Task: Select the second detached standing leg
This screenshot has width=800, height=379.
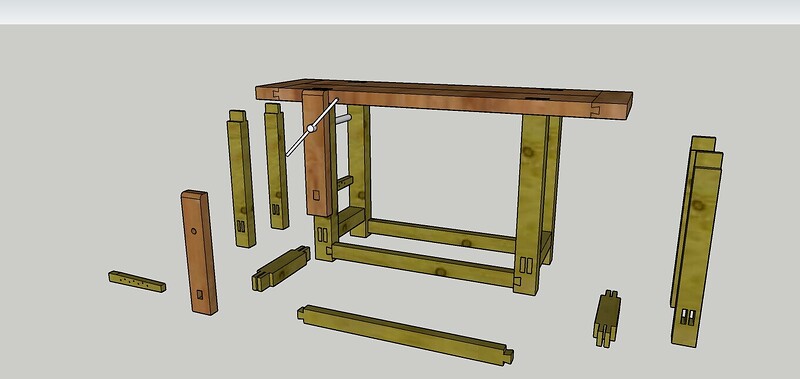Action: [276, 166]
